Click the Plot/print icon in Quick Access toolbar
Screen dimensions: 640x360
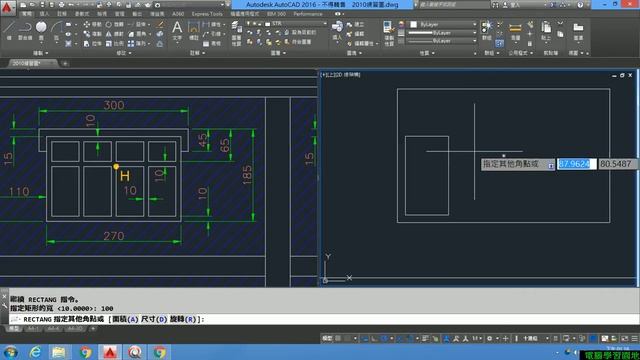click(61, 5)
